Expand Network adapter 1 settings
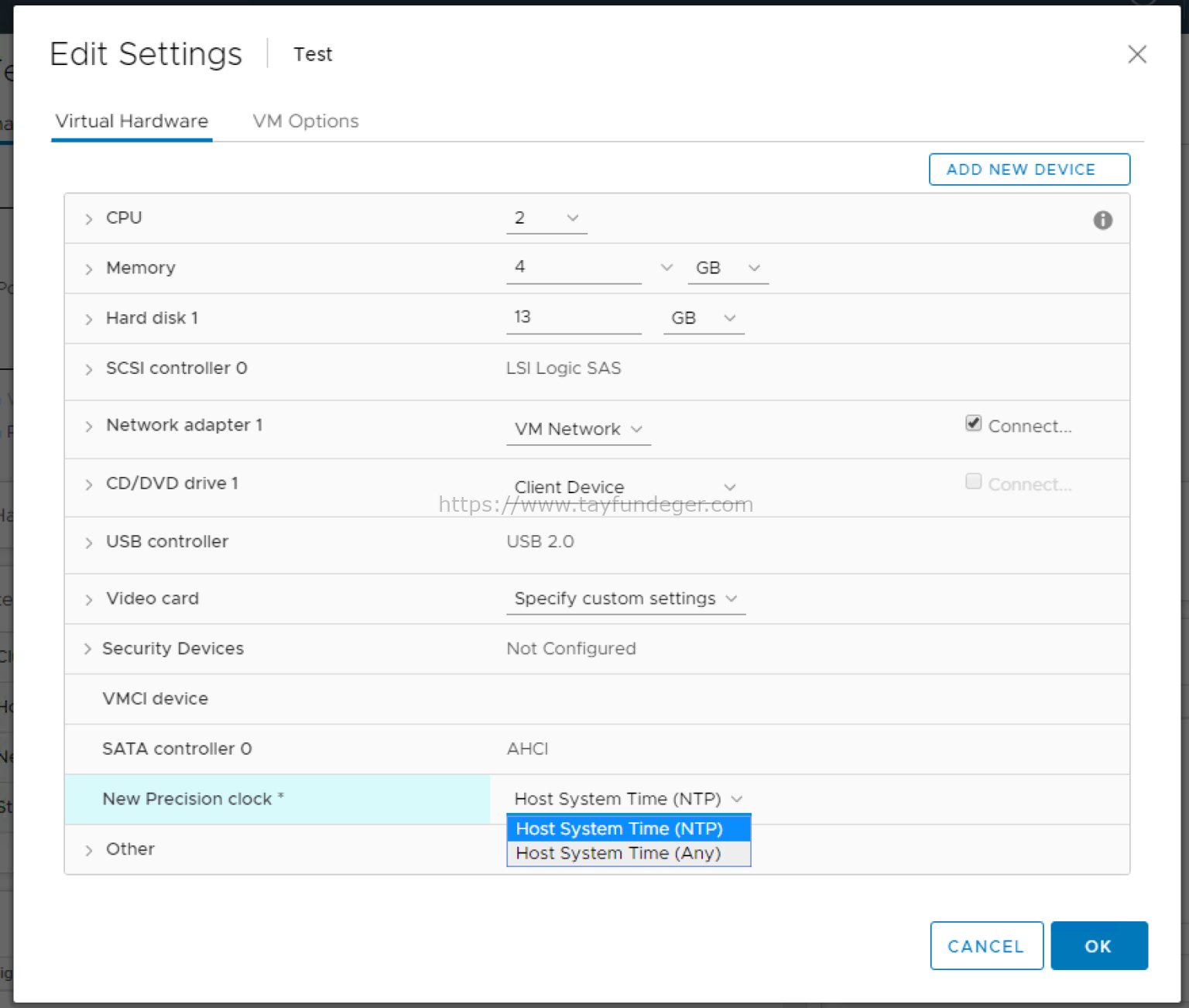This screenshot has height=1008, width=1189. pyautogui.click(x=88, y=426)
